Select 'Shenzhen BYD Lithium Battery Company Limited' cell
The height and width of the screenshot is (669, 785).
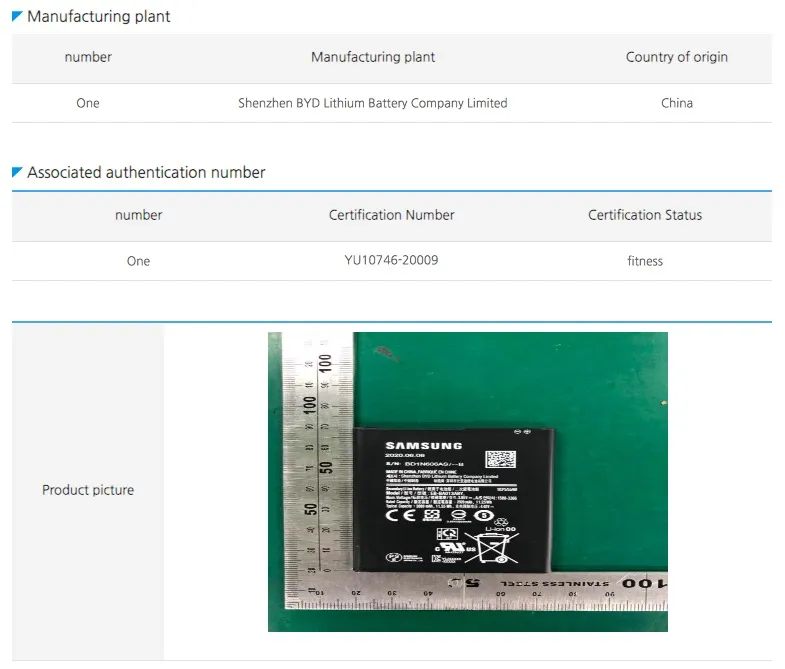pyautogui.click(x=373, y=103)
